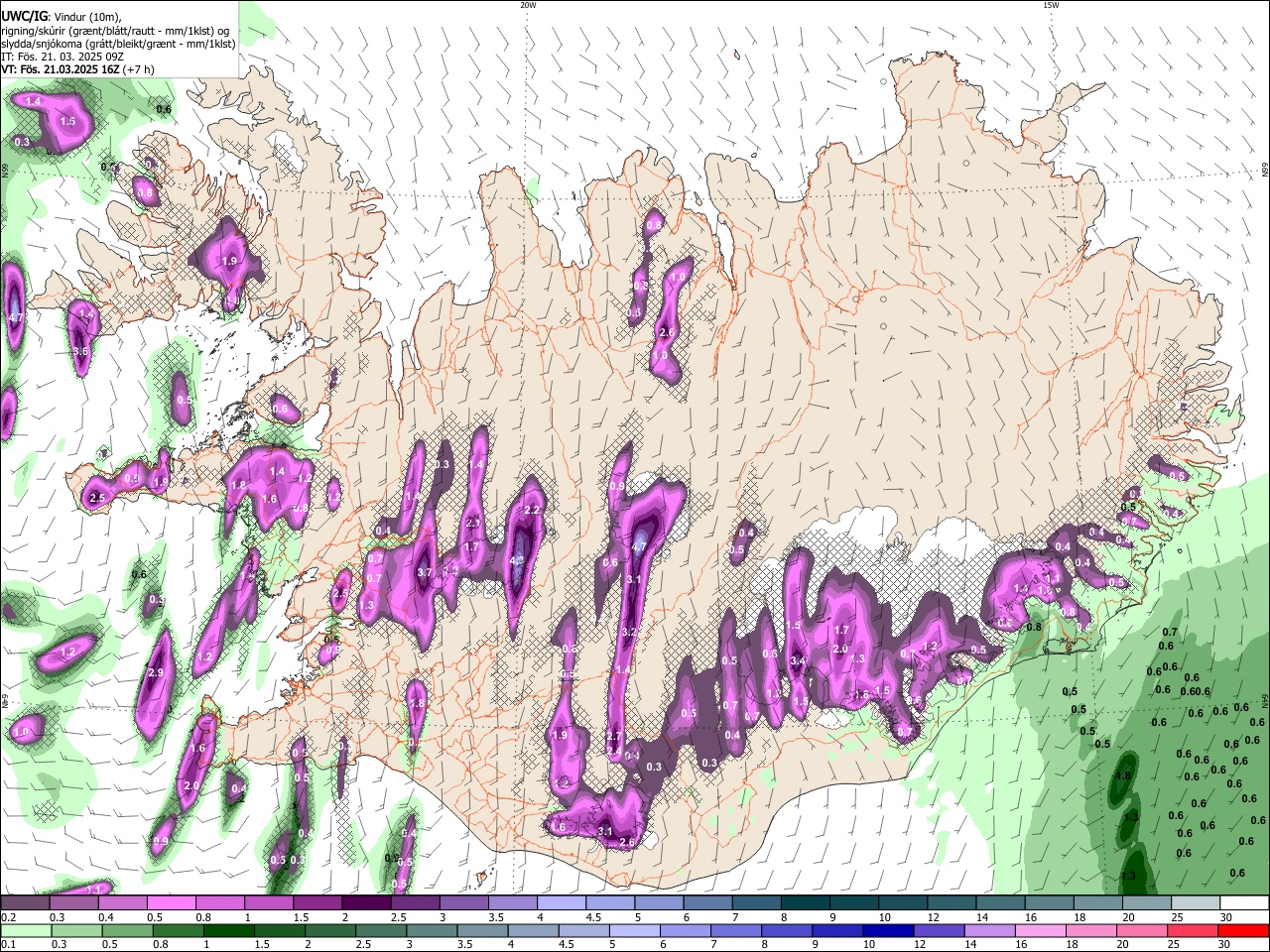Pick the purple-gray snow swatch above 0.2

25,903
